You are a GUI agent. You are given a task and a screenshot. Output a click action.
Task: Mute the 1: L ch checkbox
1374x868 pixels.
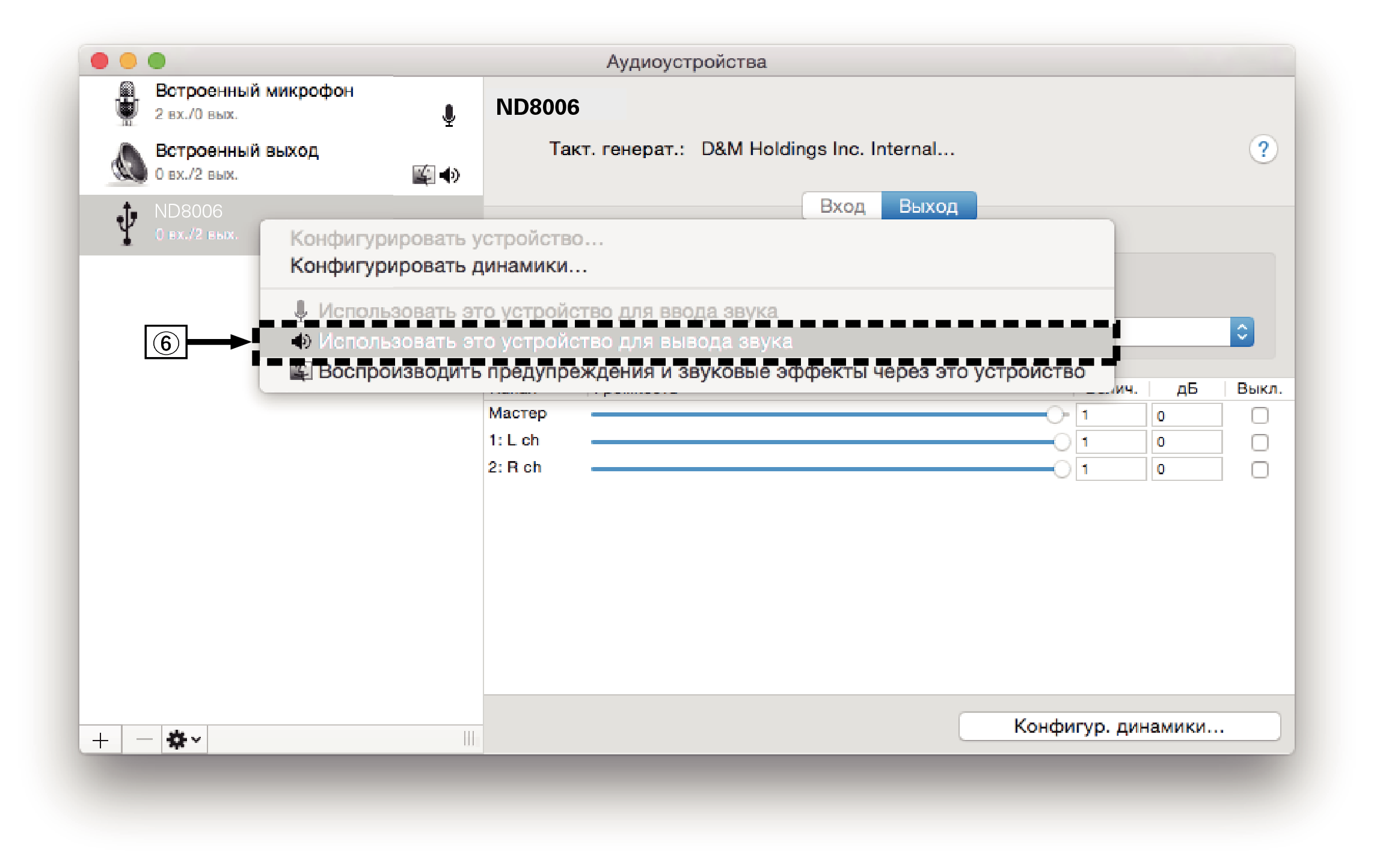1260,442
